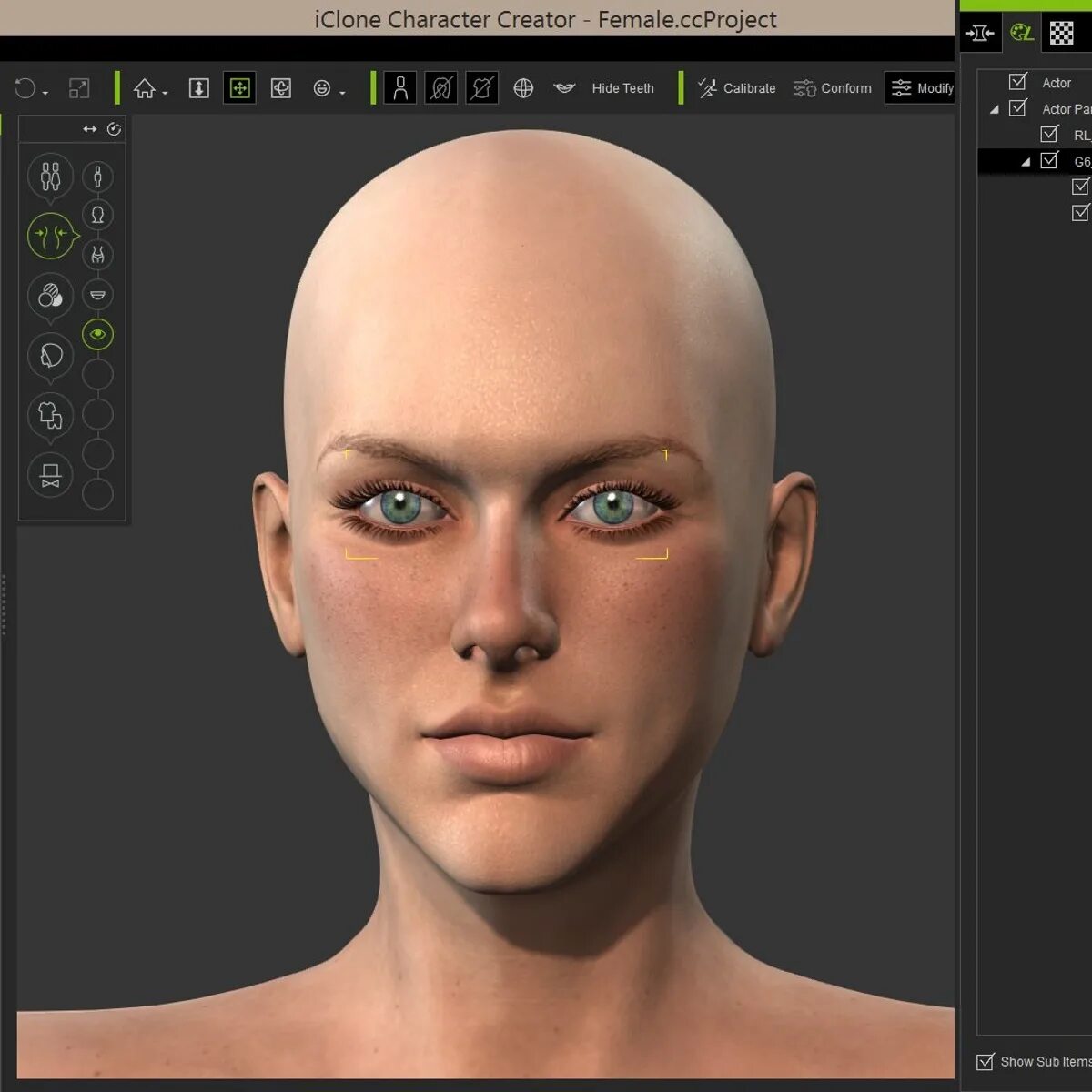Switch to the Modify panel
1092x1092 pixels.
921,88
